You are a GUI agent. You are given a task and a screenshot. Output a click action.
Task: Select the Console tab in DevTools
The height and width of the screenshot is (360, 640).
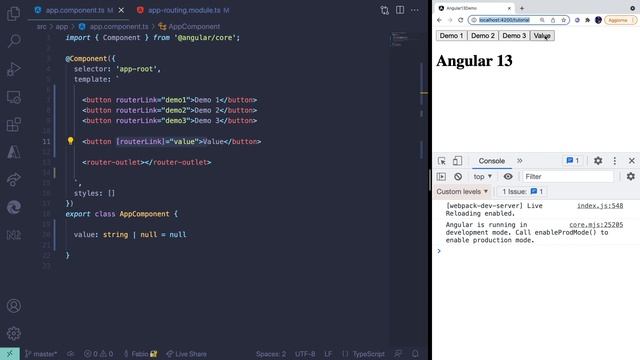click(491, 161)
